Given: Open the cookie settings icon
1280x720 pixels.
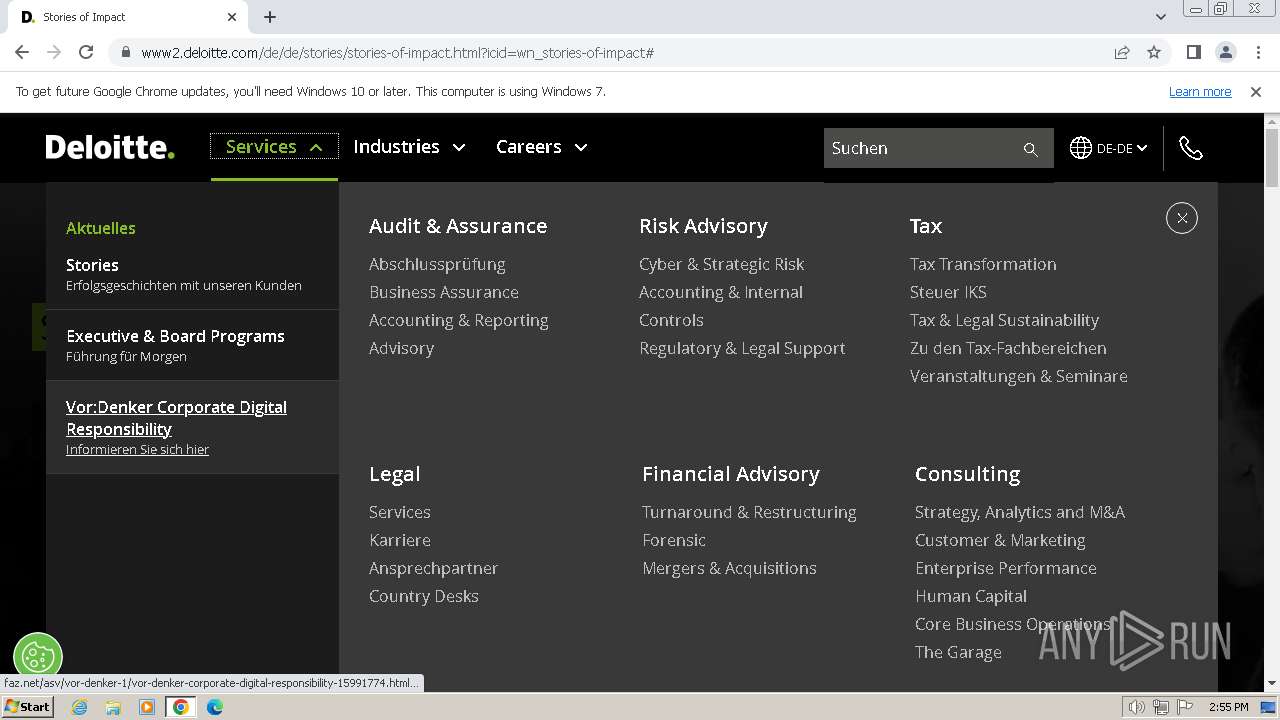Looking at the screenshot, I should pos(38,657).
